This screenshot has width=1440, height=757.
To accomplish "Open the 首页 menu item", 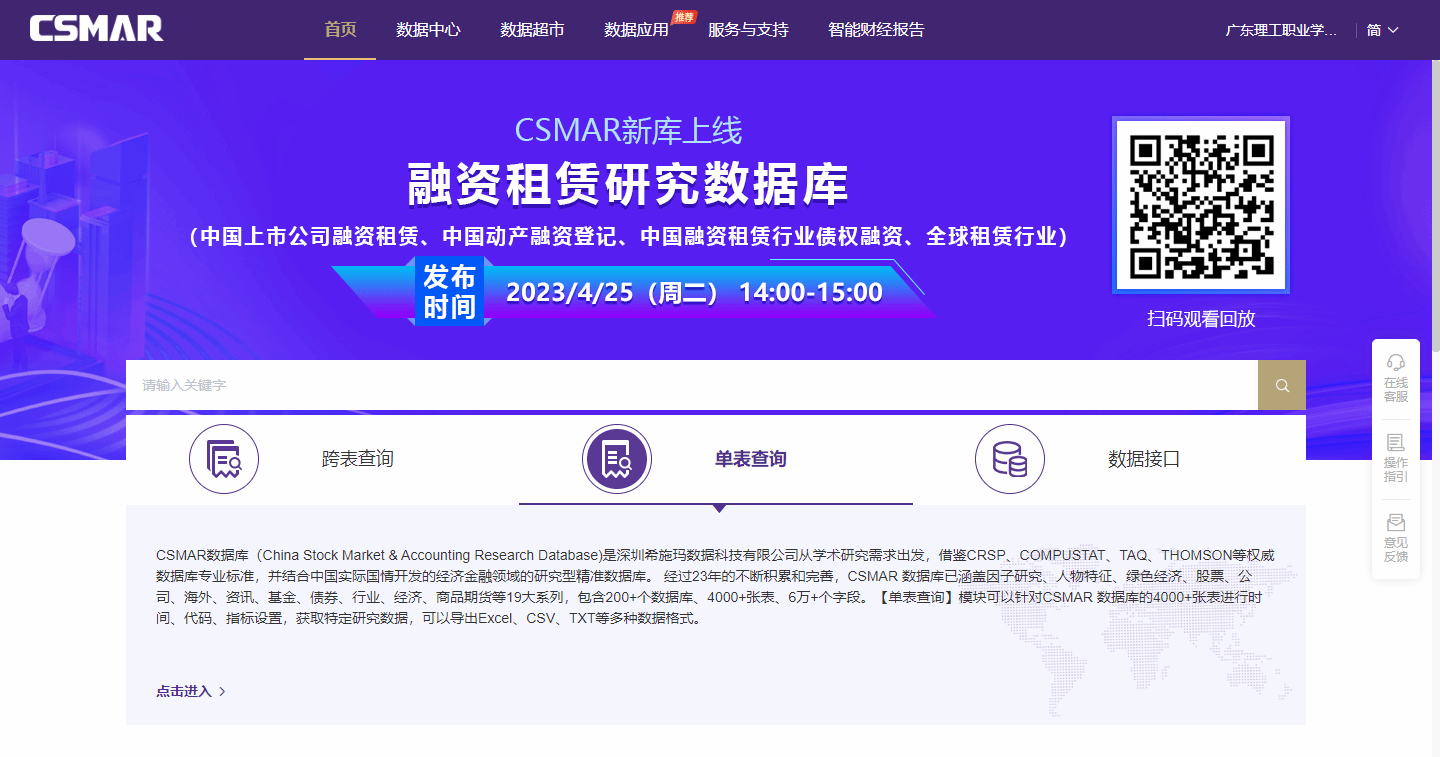I will point(340,29).
